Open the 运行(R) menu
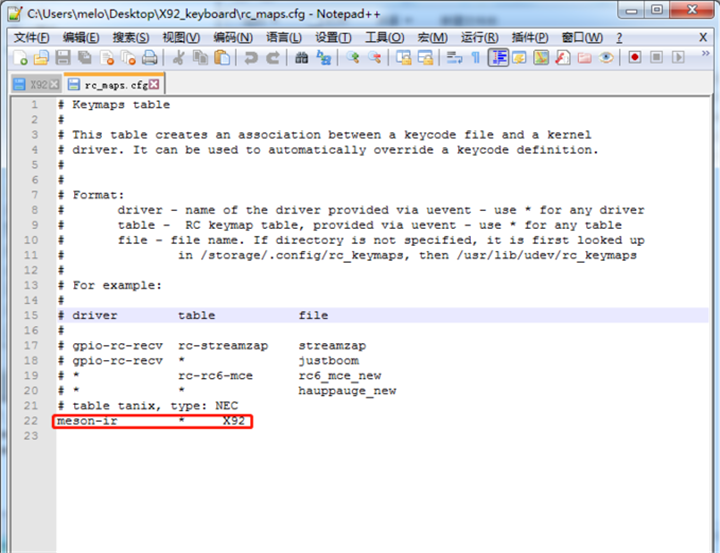This screenshot has height=553, width=720. tap(479, 38)
